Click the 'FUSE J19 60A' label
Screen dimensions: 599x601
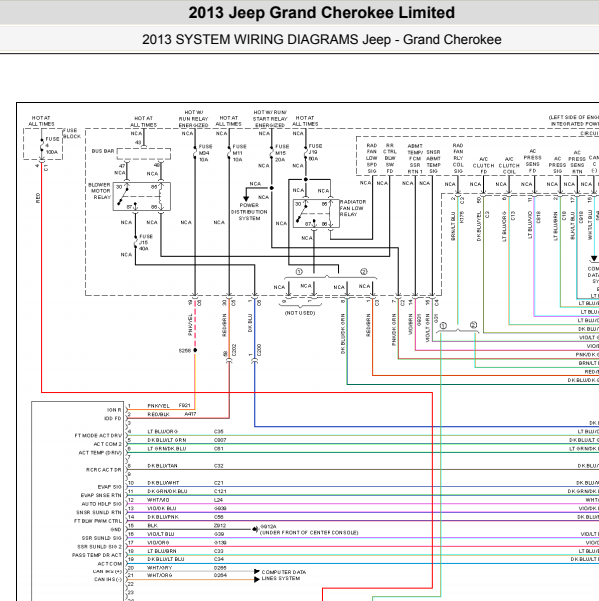pos(315,152)
